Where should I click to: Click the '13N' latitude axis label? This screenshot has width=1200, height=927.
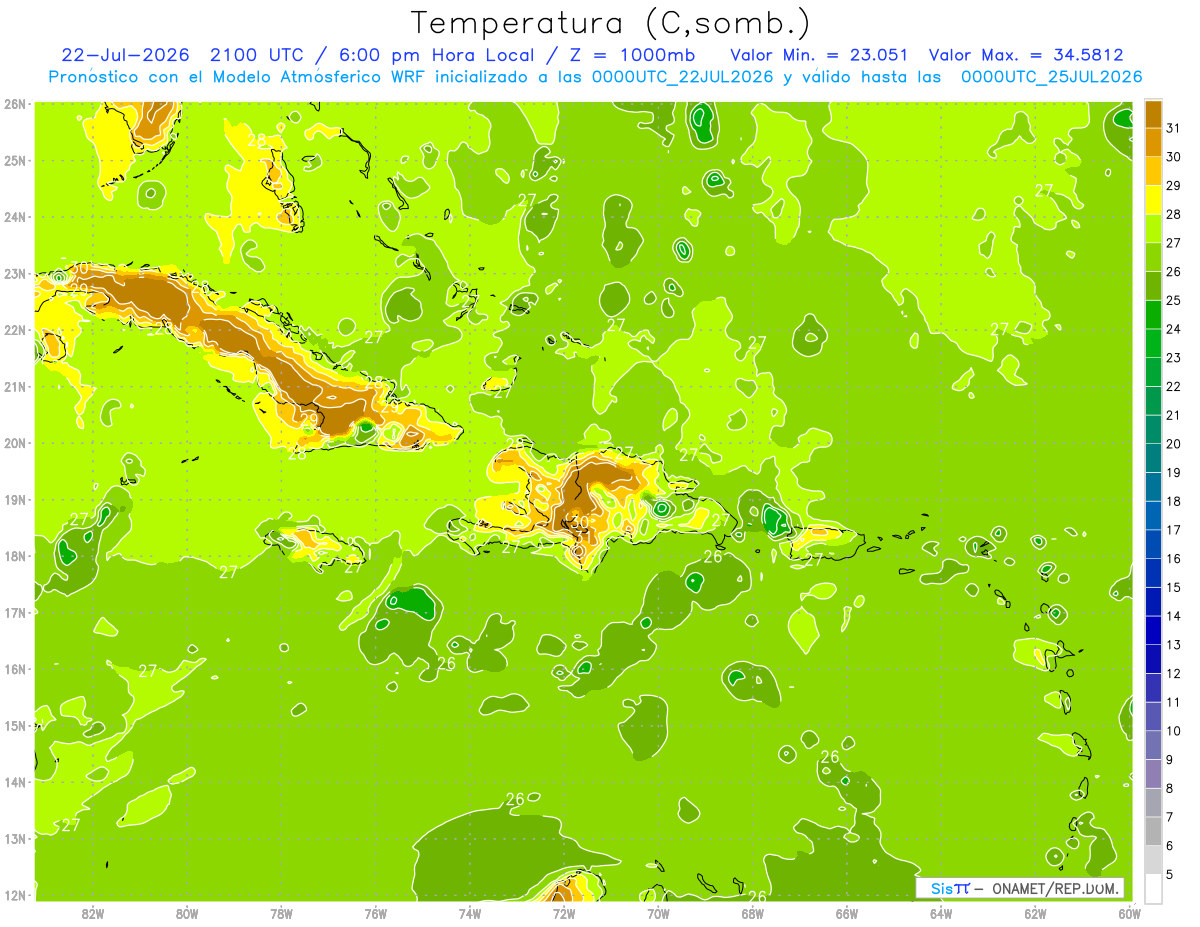click(x=15, y=838)
